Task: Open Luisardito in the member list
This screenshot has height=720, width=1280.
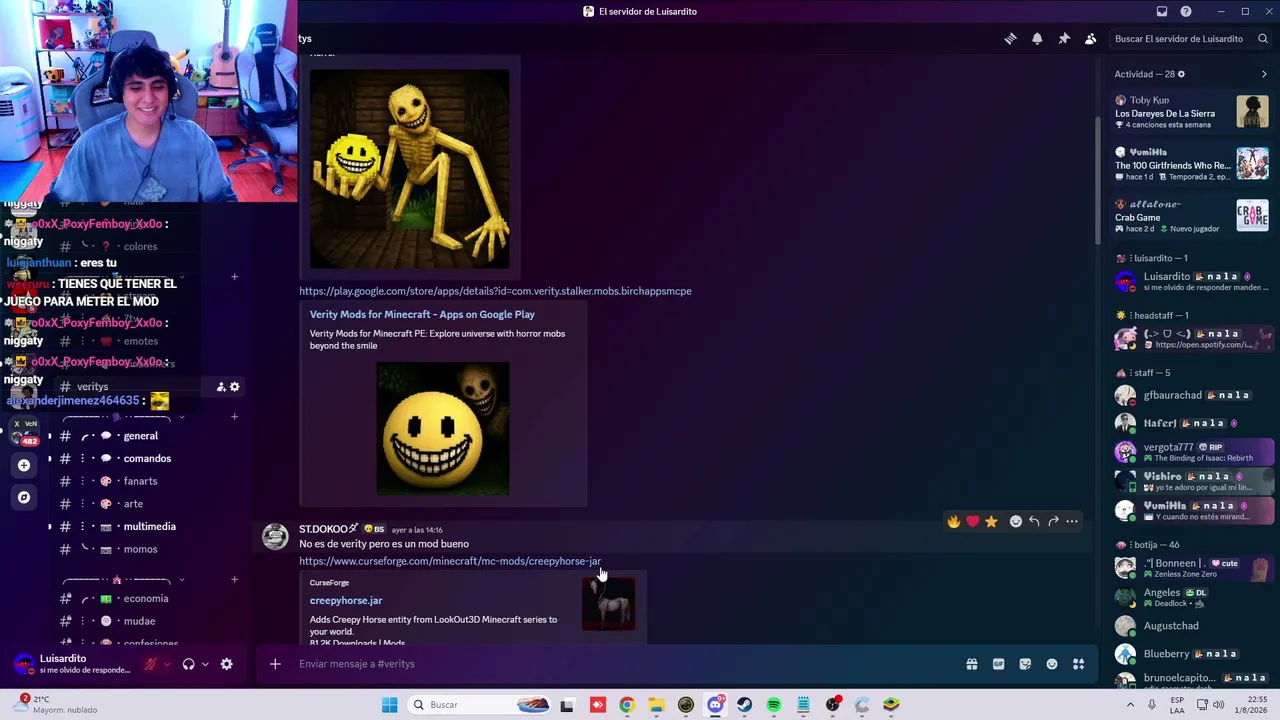Action: click(1192, 282)
